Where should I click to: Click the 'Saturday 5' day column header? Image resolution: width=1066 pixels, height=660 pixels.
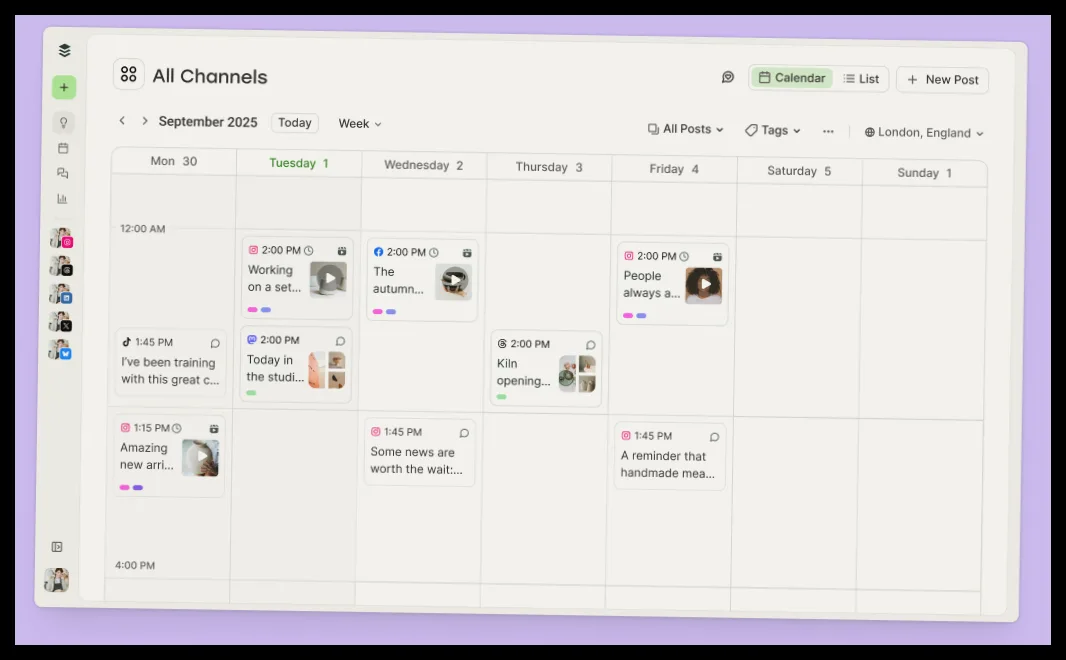click(x=799, y=171)
